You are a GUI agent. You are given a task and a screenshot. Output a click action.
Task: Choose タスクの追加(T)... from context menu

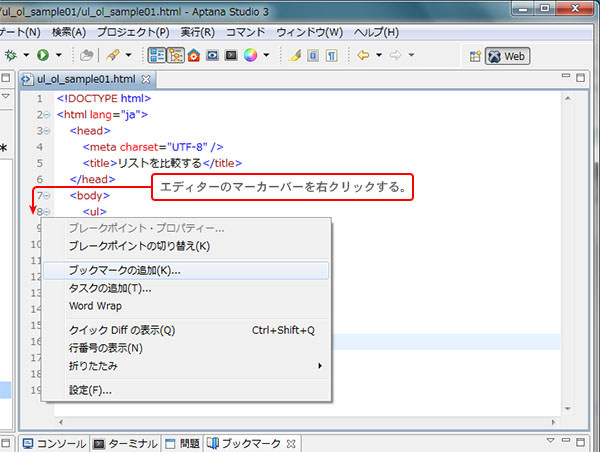[186, 288]
